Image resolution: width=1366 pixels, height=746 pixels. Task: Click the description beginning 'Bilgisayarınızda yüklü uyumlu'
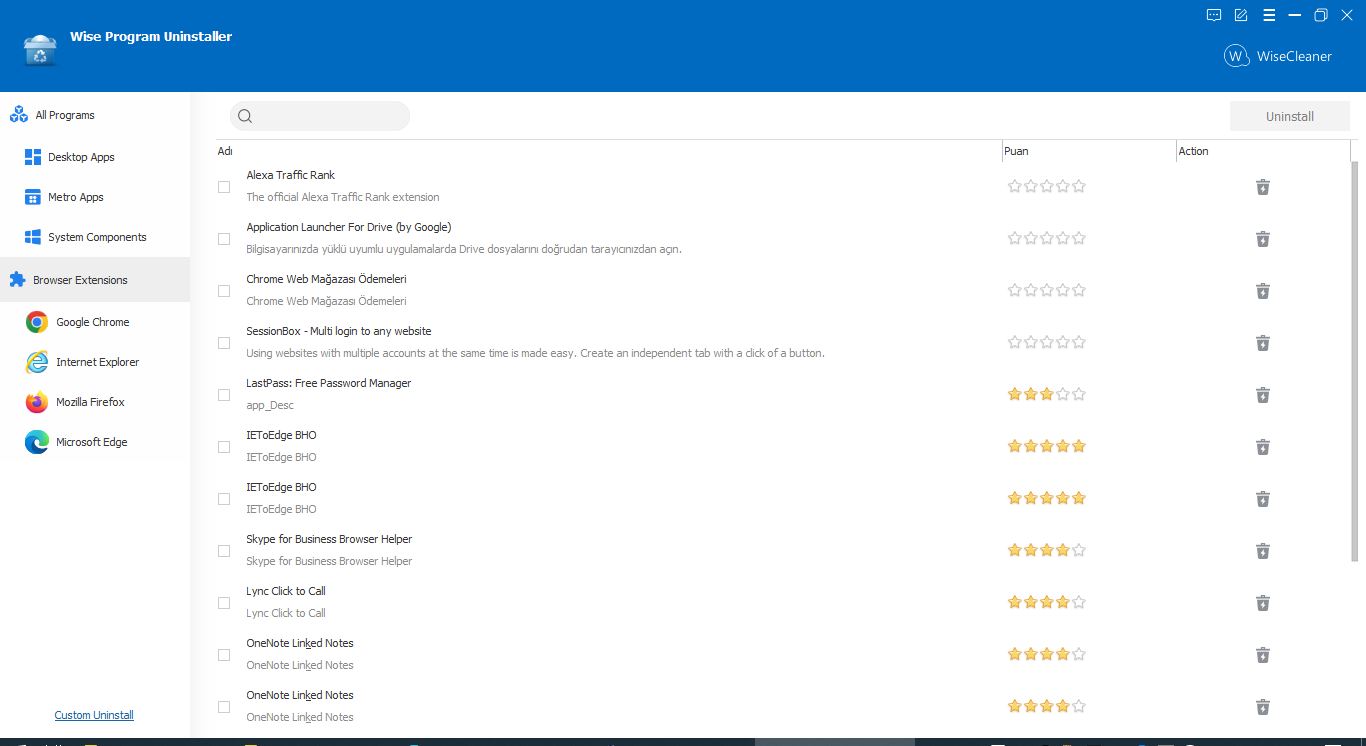(464, 249)
